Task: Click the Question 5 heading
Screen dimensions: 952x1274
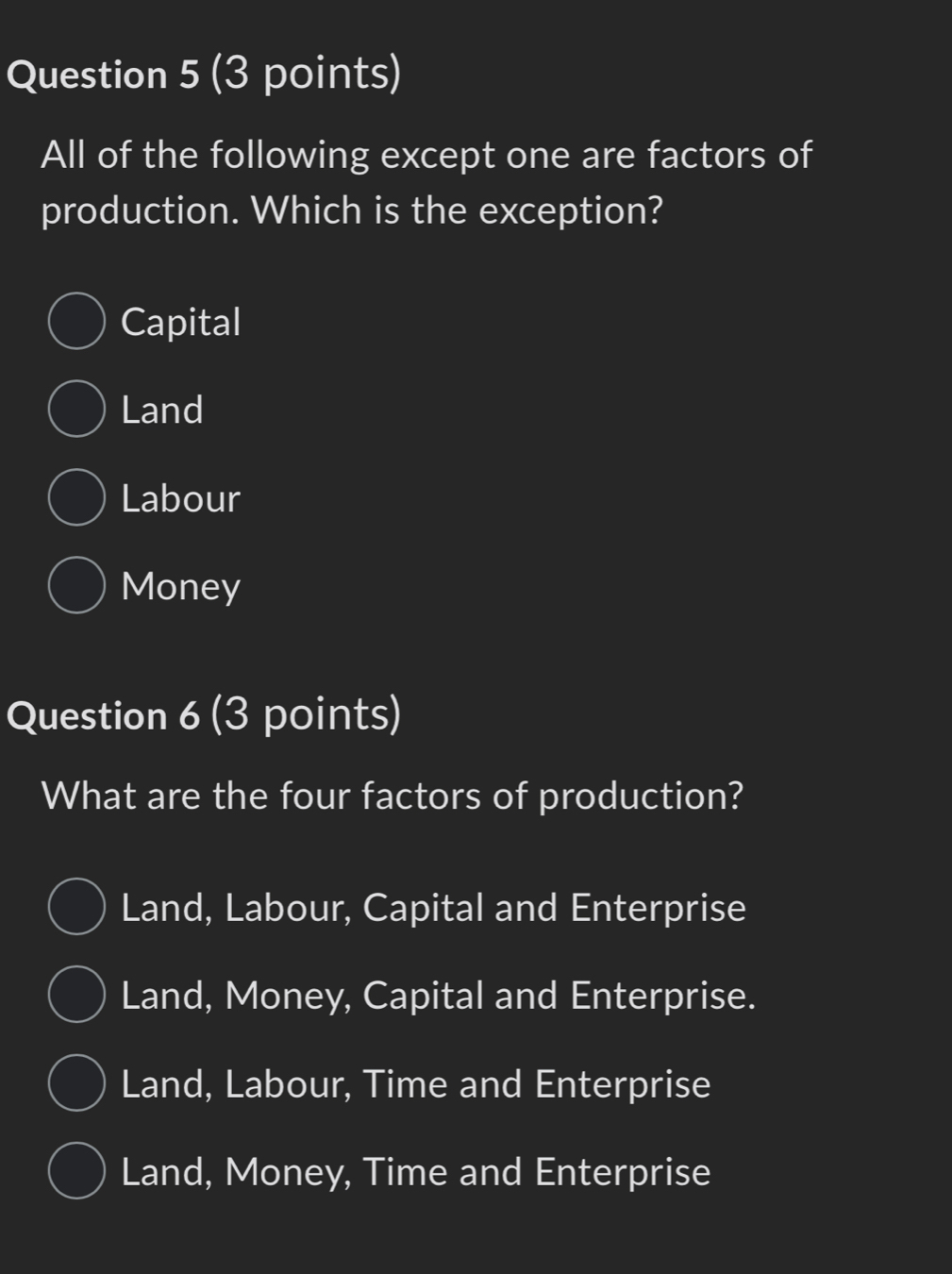Action: coord(206,74)
